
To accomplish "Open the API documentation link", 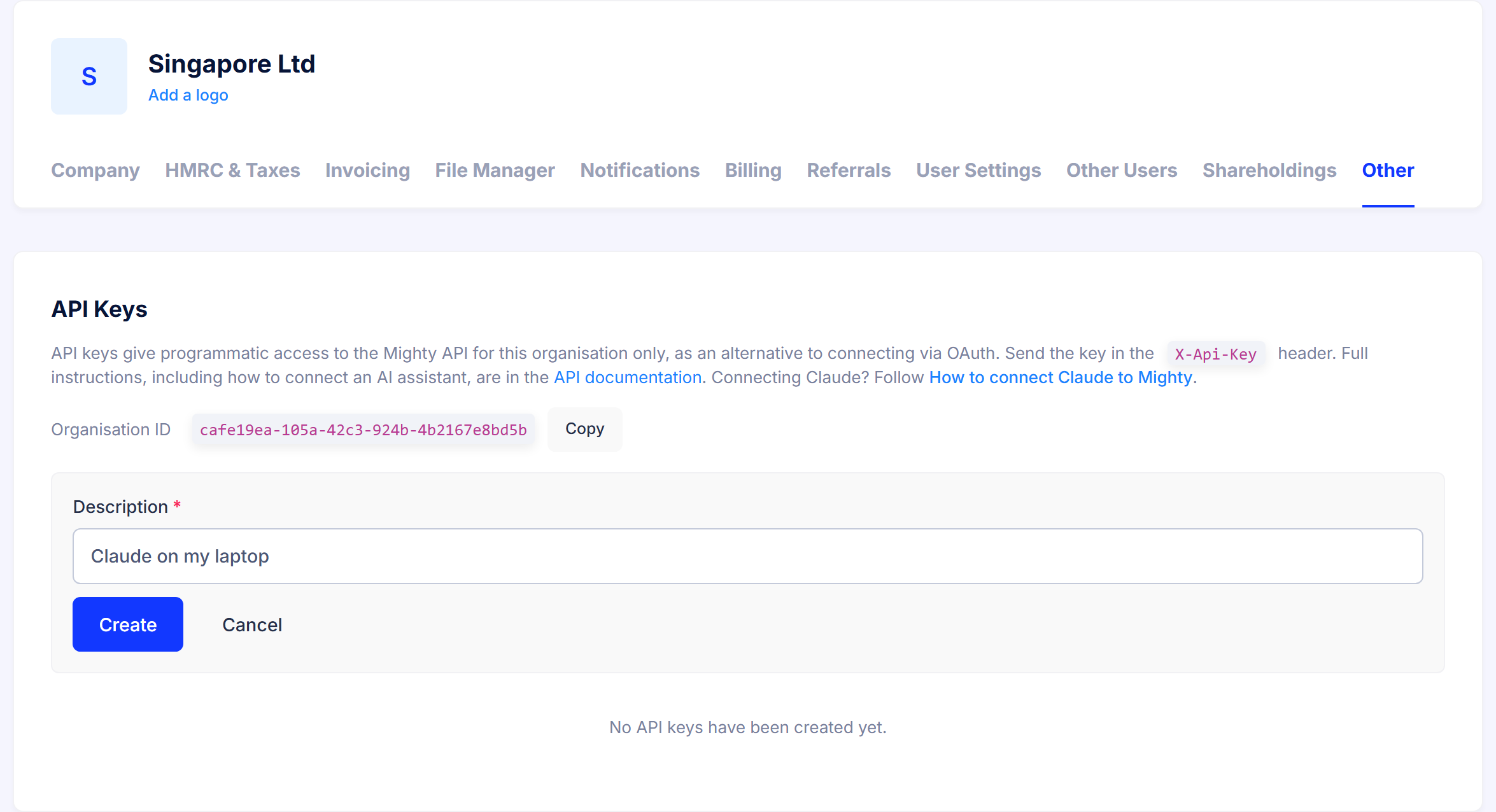I will point(628,377).
